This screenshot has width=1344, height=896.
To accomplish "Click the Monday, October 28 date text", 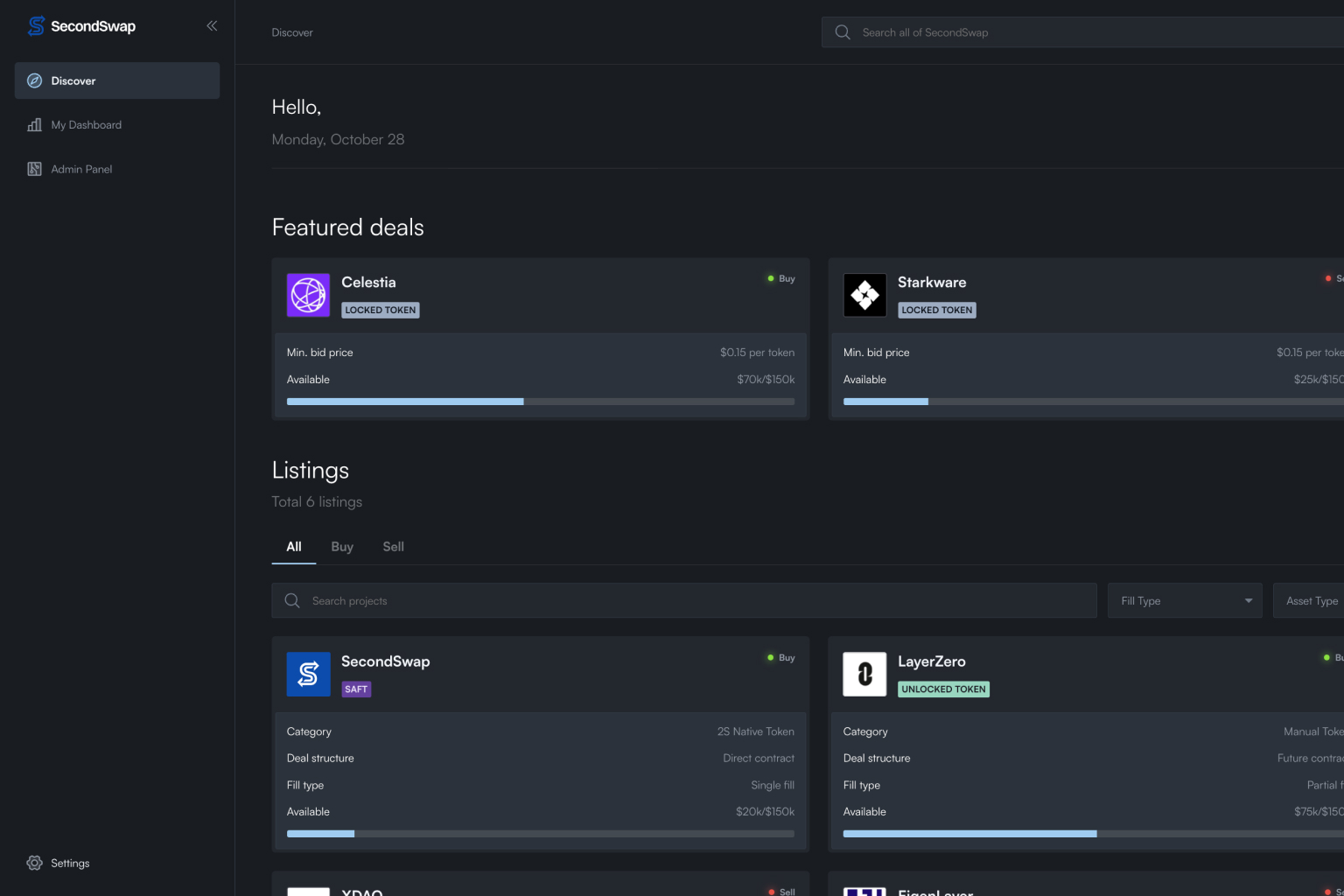I will tap(339, 140).
